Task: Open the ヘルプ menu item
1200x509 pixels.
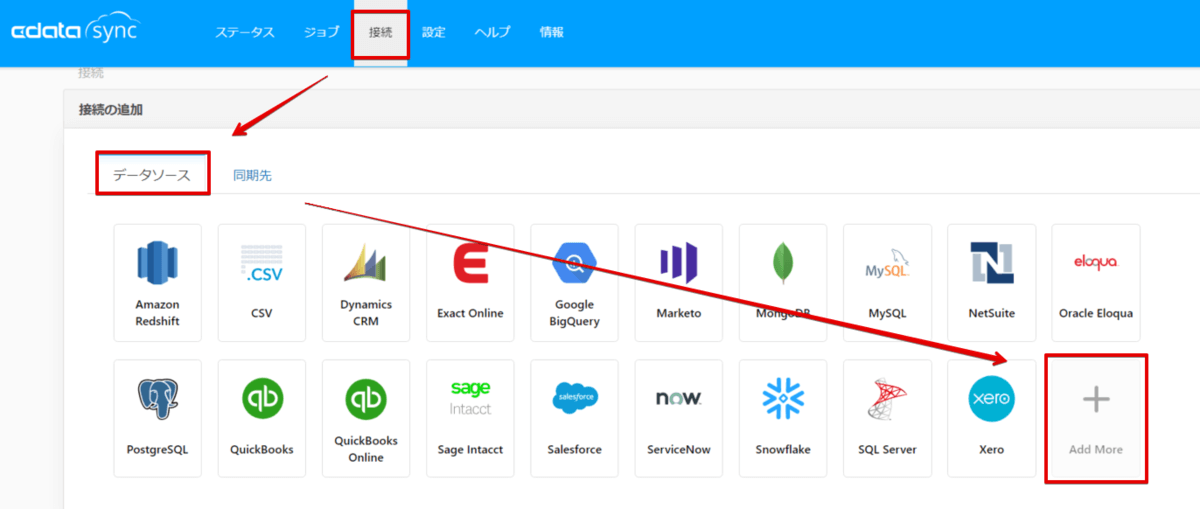Action: coord(492,32)
